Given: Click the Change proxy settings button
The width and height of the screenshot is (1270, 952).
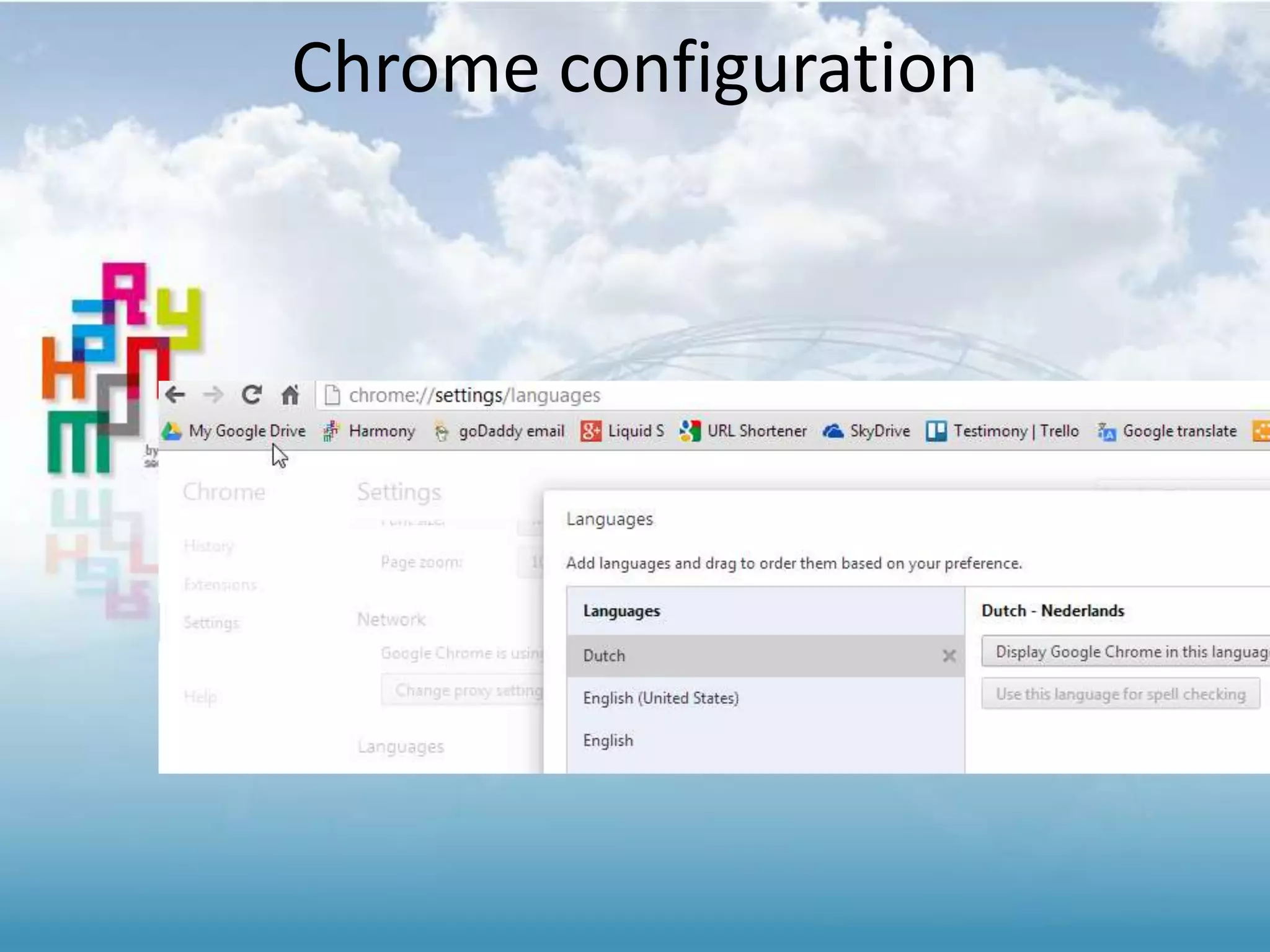Looking at the screenshot, I should pyautogui.click(x=463, y=690).
